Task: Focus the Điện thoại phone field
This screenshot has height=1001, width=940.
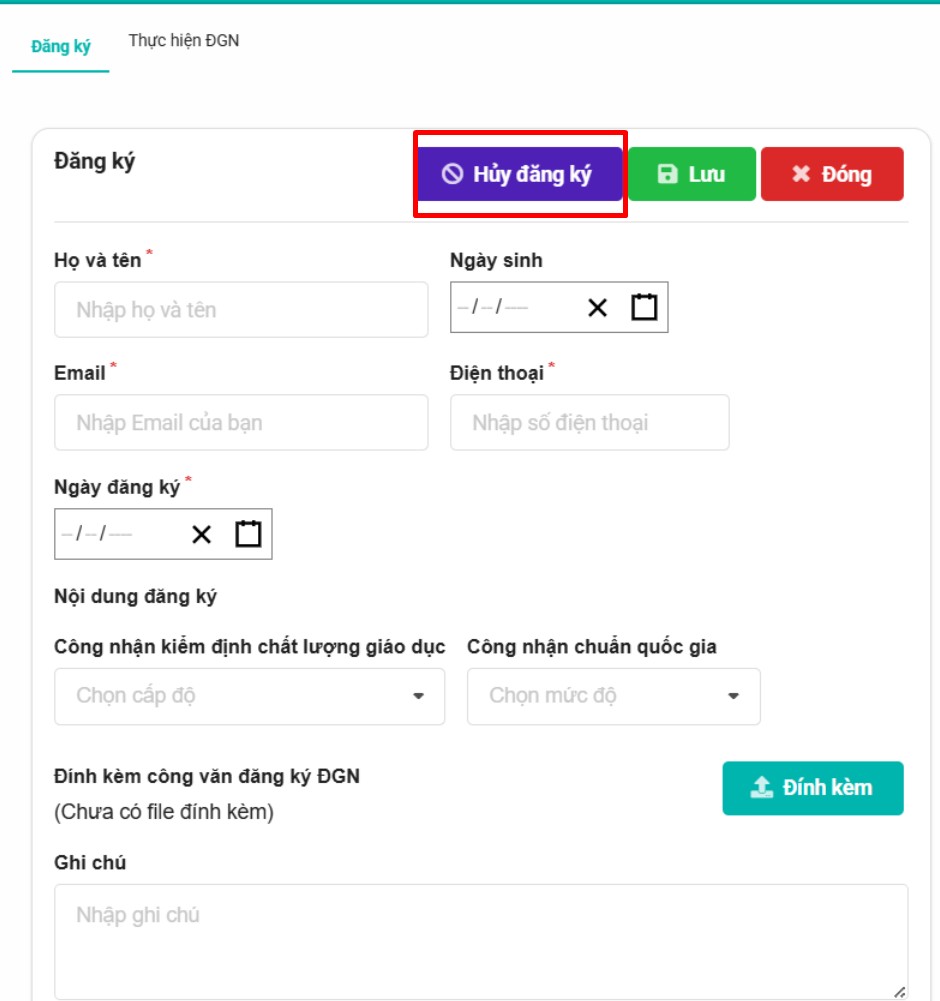Action: [x=589, y=422]
